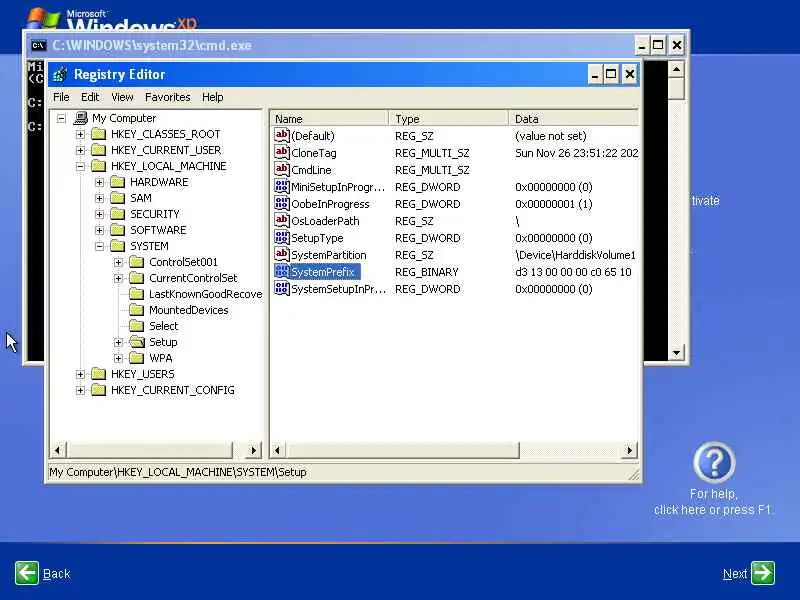The height and width of the screenshot is (600, 800).
Task: Click the green Next arrow button
Action: (763, 572)
